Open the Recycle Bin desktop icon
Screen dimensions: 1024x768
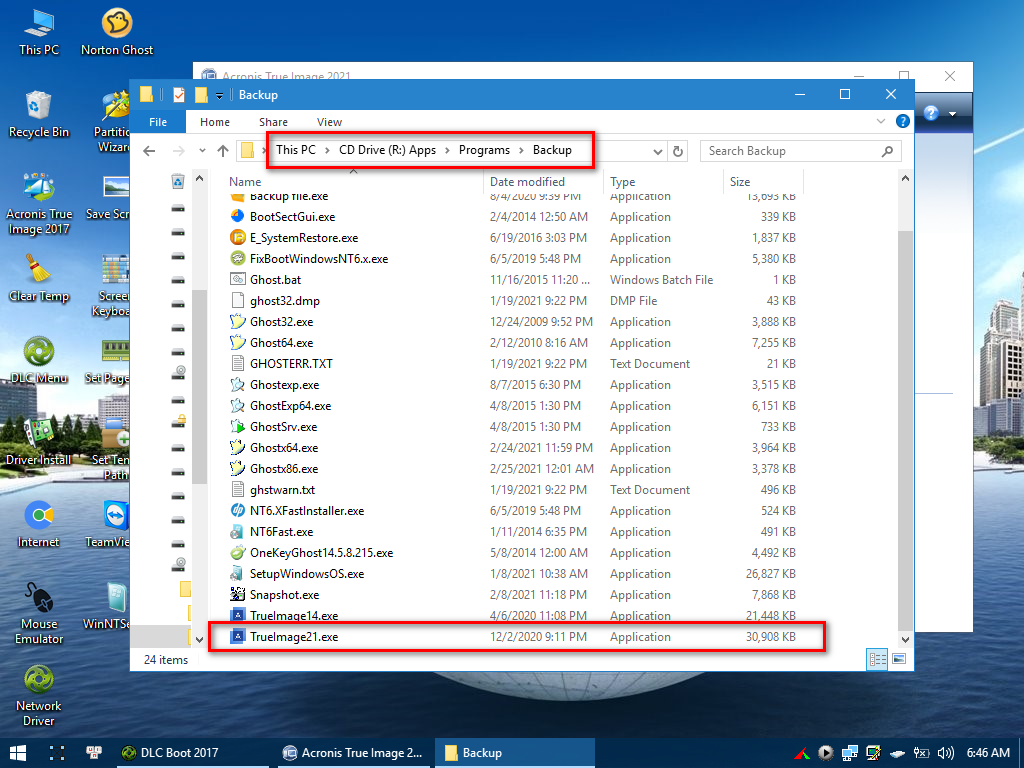pos(39,114)
